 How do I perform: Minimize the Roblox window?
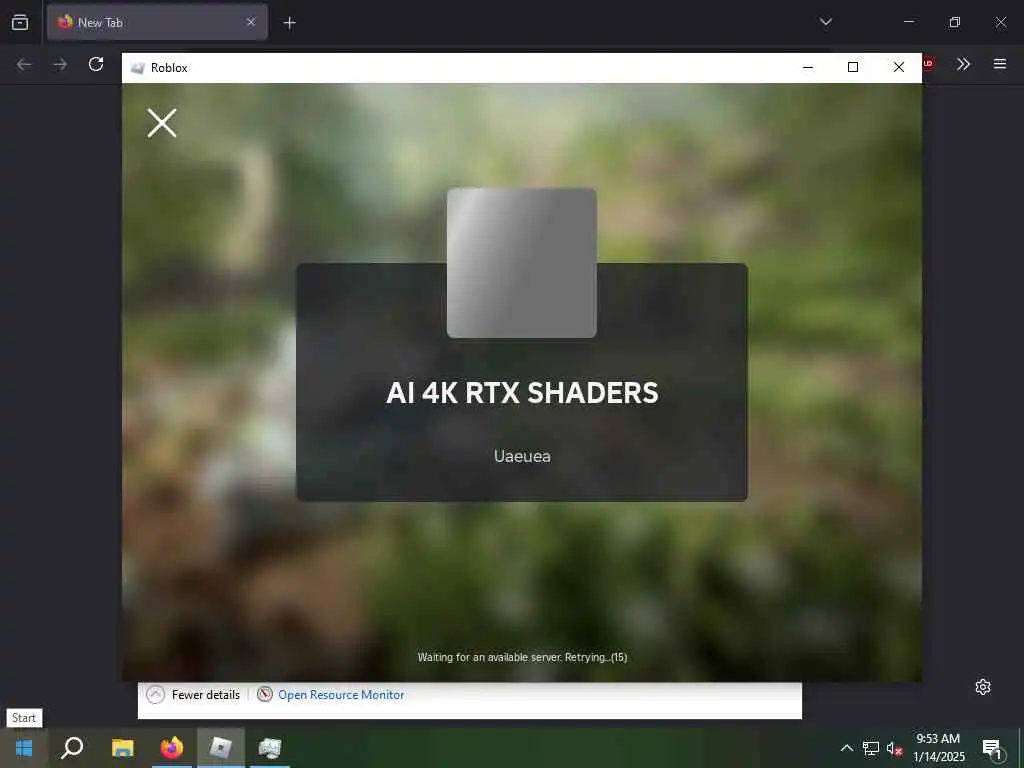[x=808, y=67]
